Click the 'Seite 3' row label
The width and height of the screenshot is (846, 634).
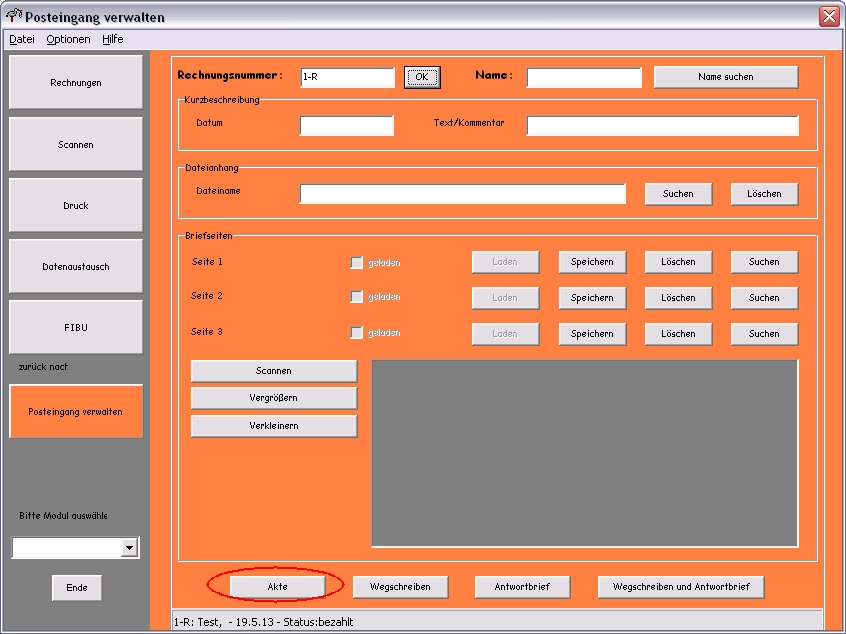(207, 332)
